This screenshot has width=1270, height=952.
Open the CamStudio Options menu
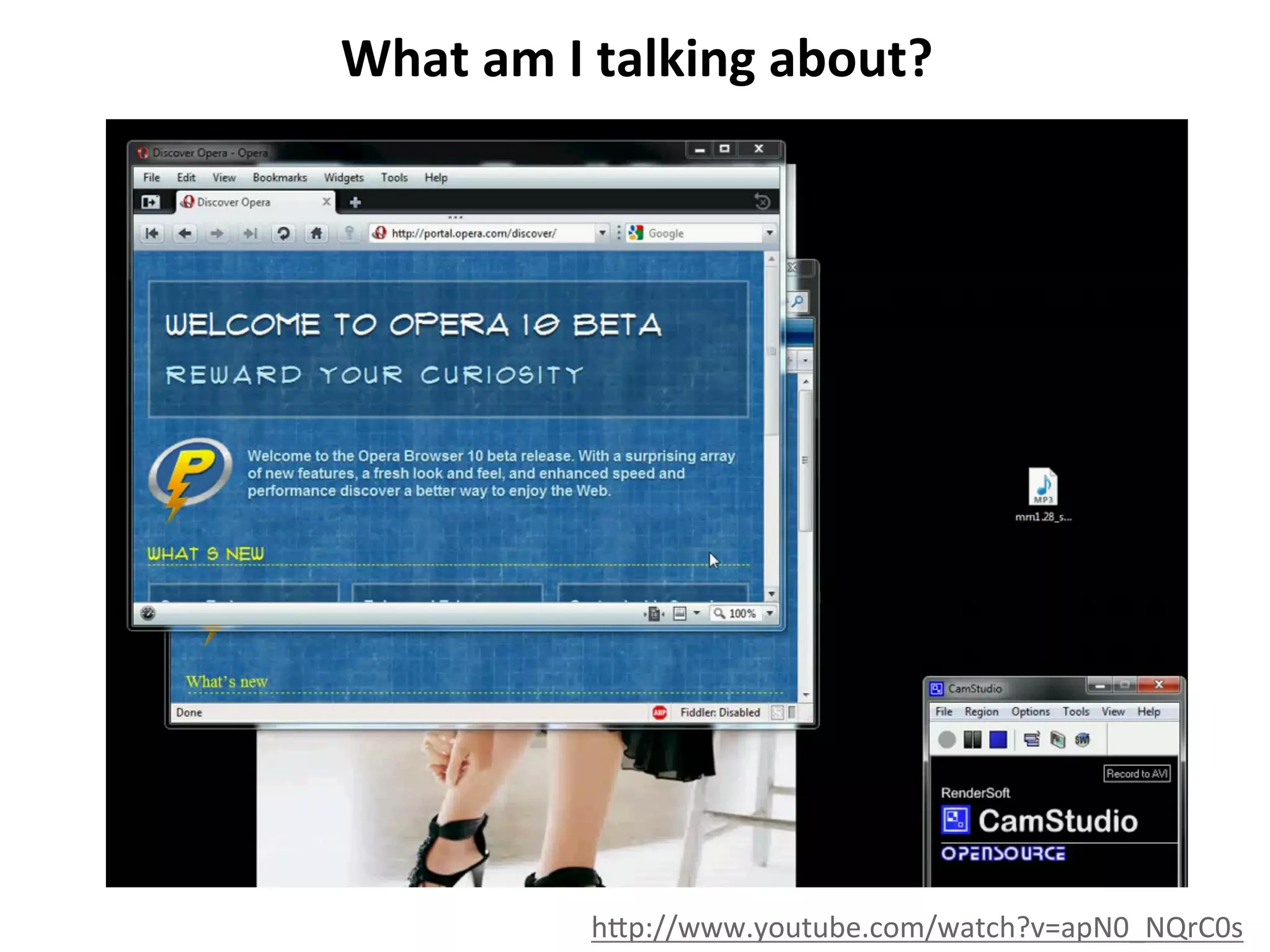(x=1030, y=712)
